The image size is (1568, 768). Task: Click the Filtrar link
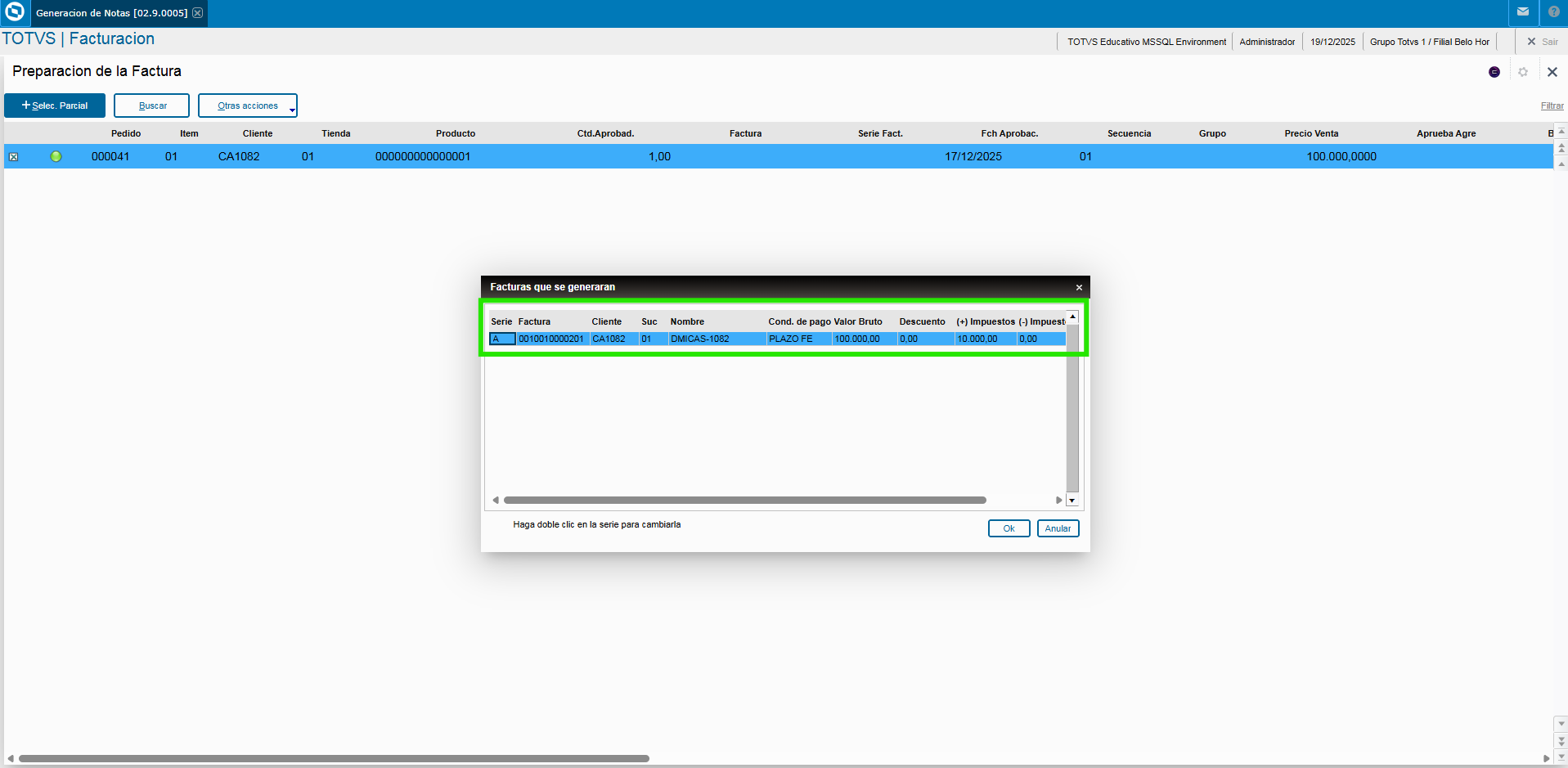click(x=1552, y=106)
